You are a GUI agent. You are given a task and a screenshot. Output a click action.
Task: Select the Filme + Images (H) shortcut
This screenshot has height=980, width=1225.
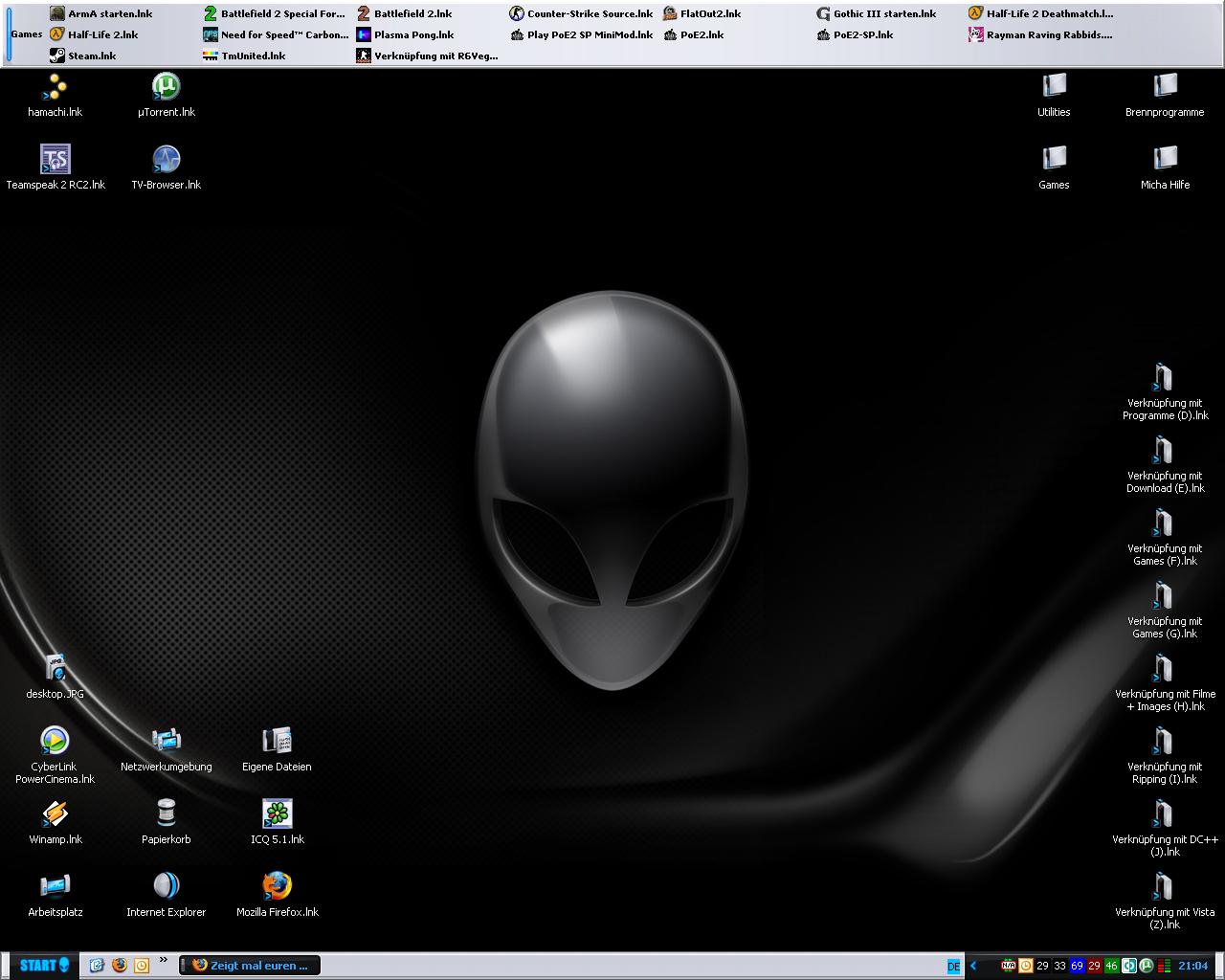pos(1165,682)
